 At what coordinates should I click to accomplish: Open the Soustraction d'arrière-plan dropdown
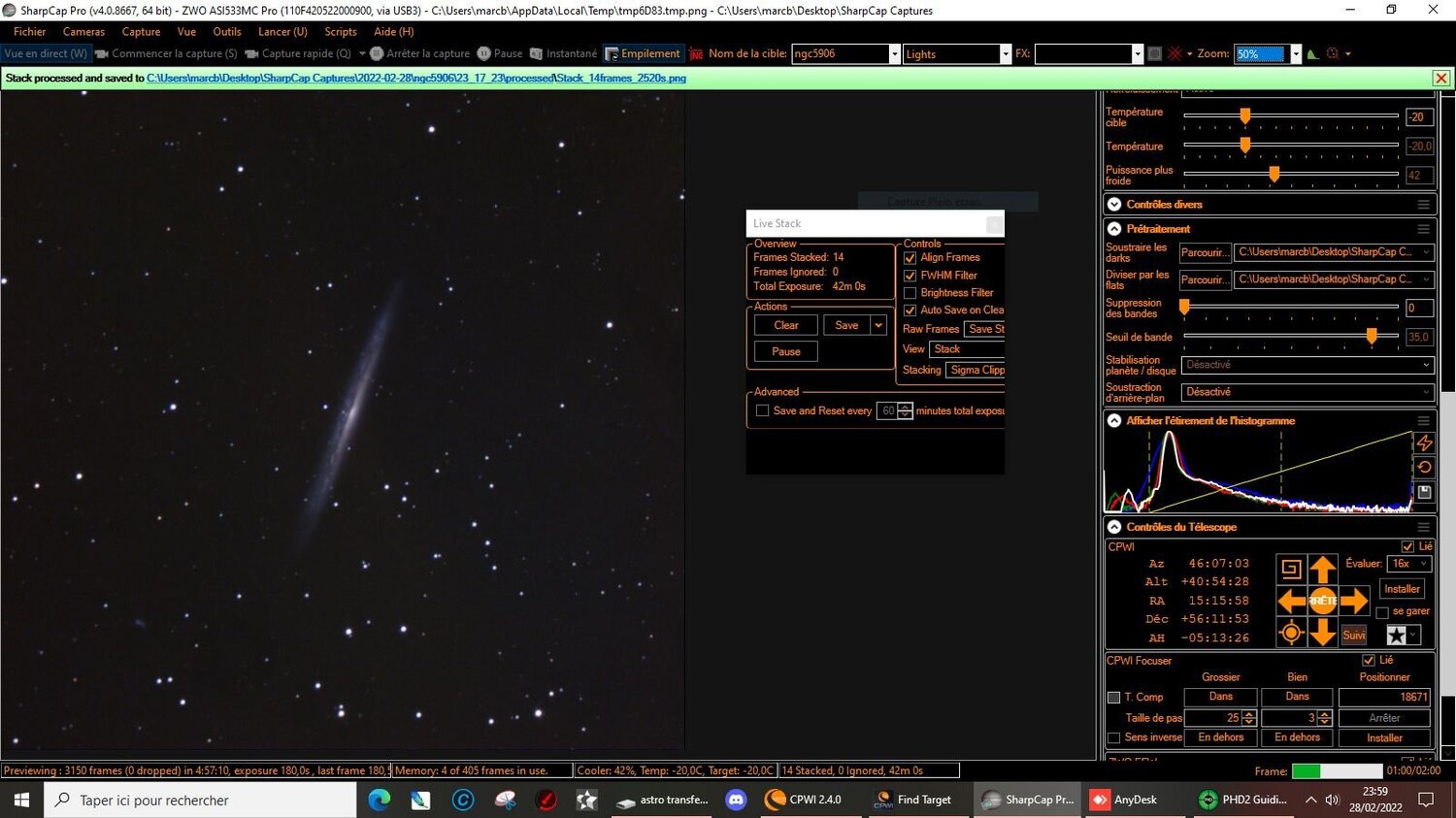click(1424, 392)
